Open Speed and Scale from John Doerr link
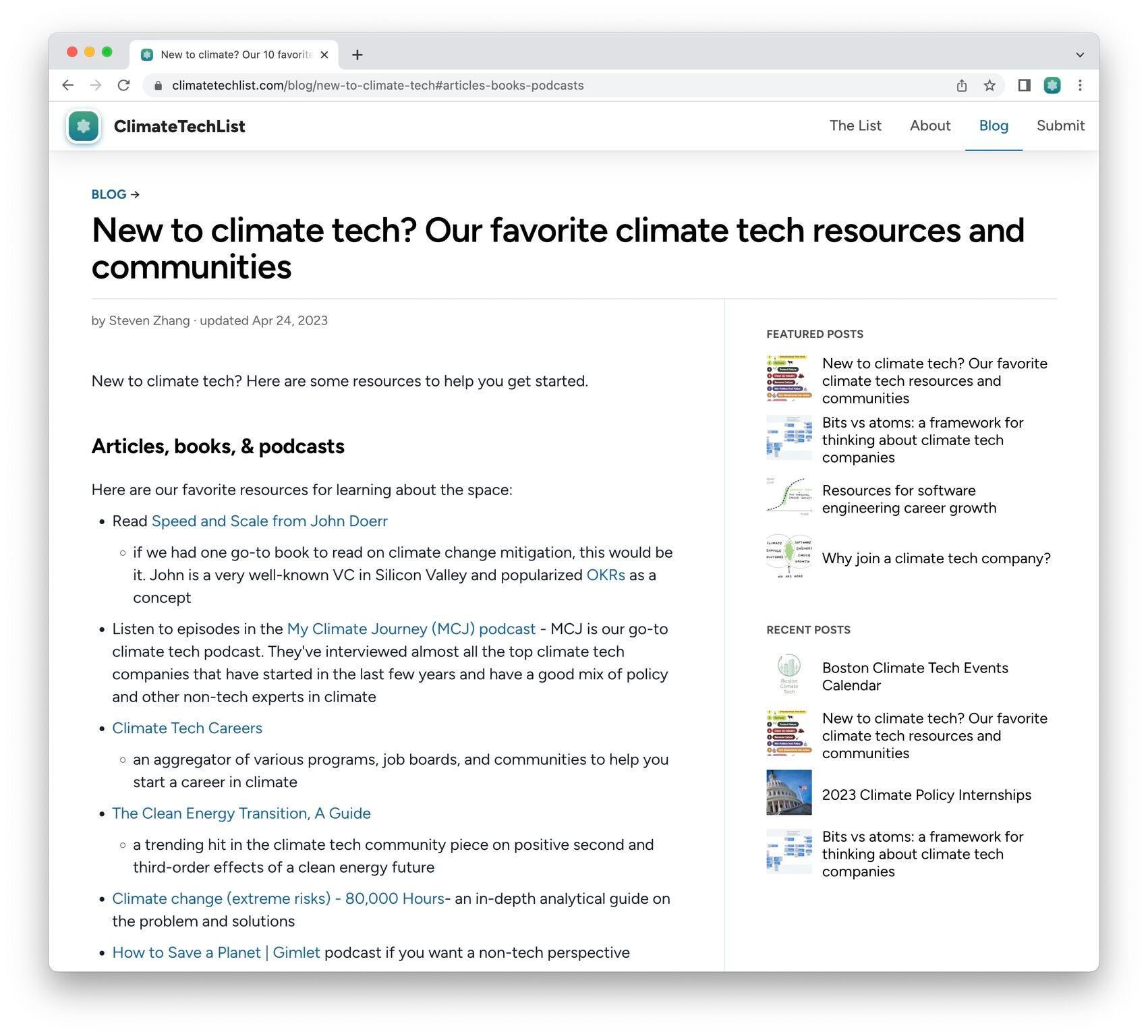 [270, 521]
